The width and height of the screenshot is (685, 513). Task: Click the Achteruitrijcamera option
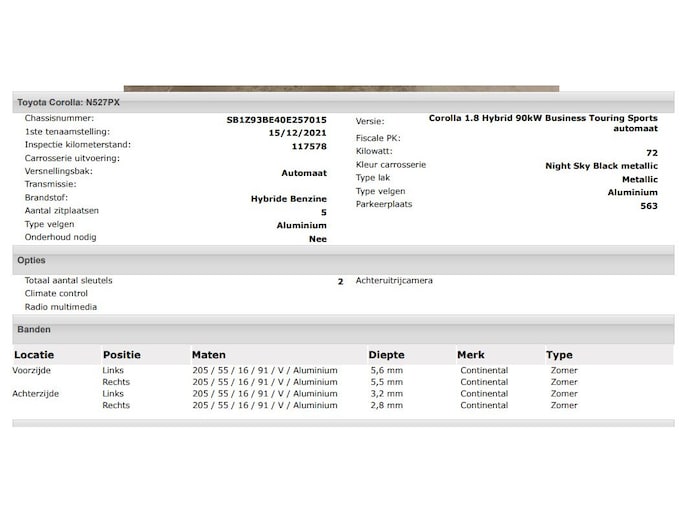pos(394,281)
